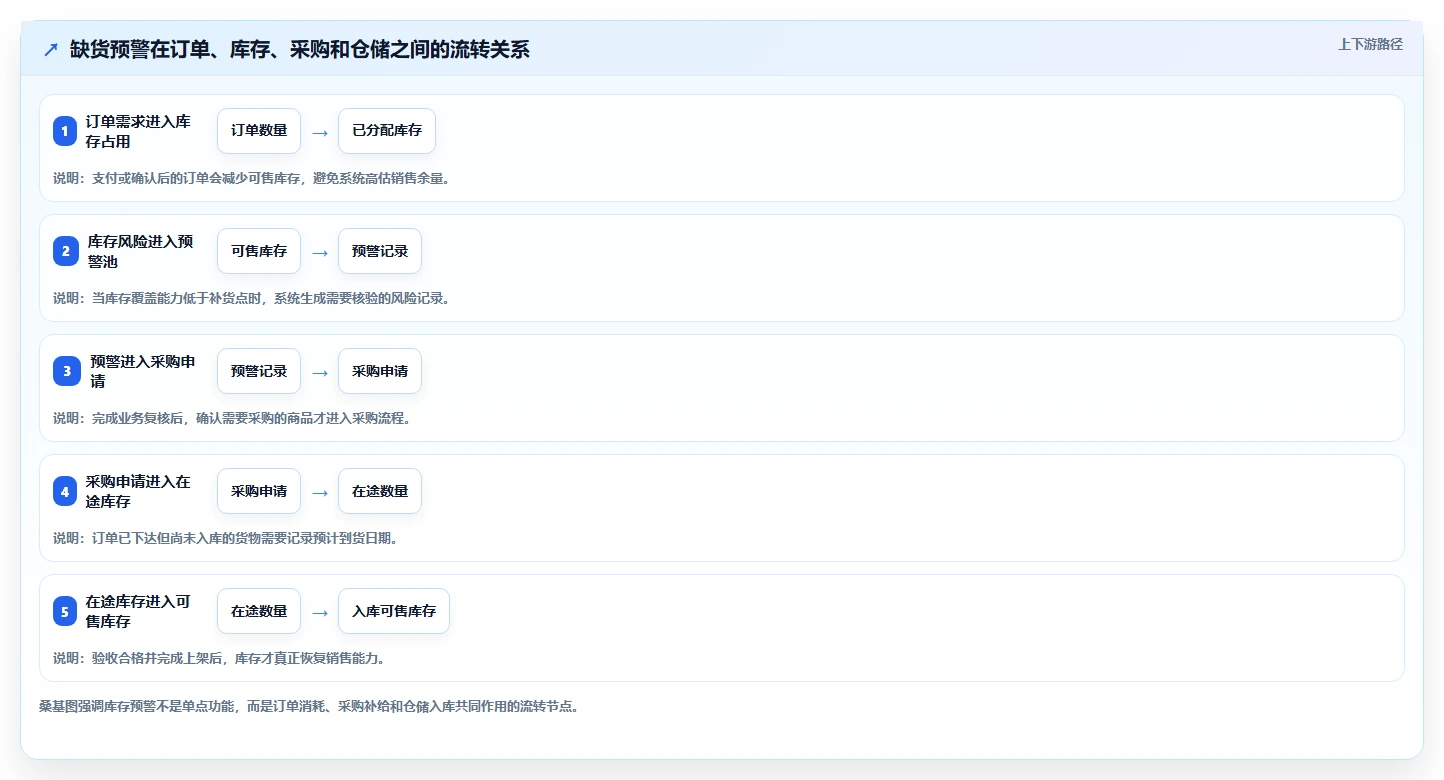Click 在途数量 source chip in step 5
1444x780 pixels.
[259, 611]
